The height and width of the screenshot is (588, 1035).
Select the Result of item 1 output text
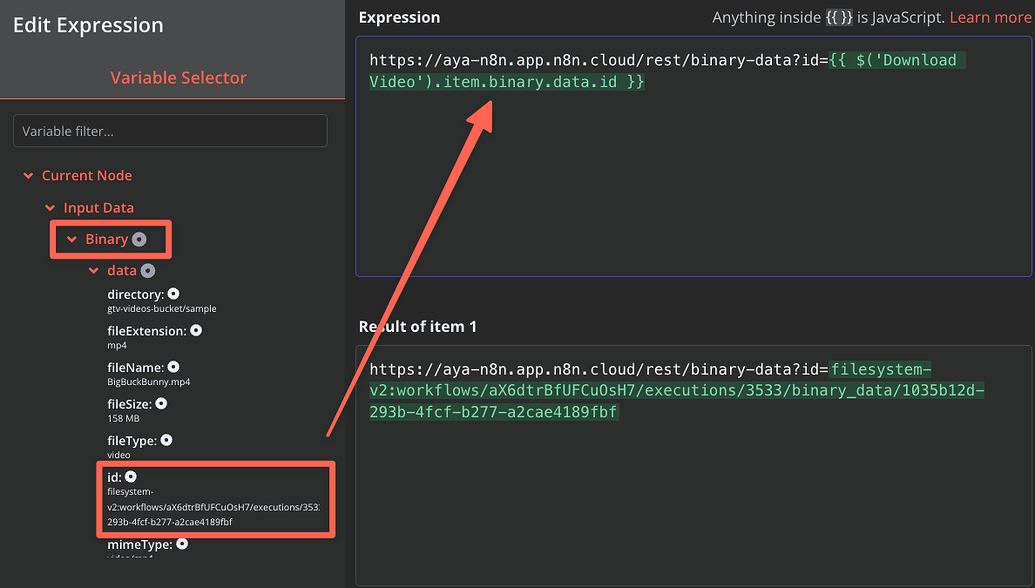click(x=690, y=390)
